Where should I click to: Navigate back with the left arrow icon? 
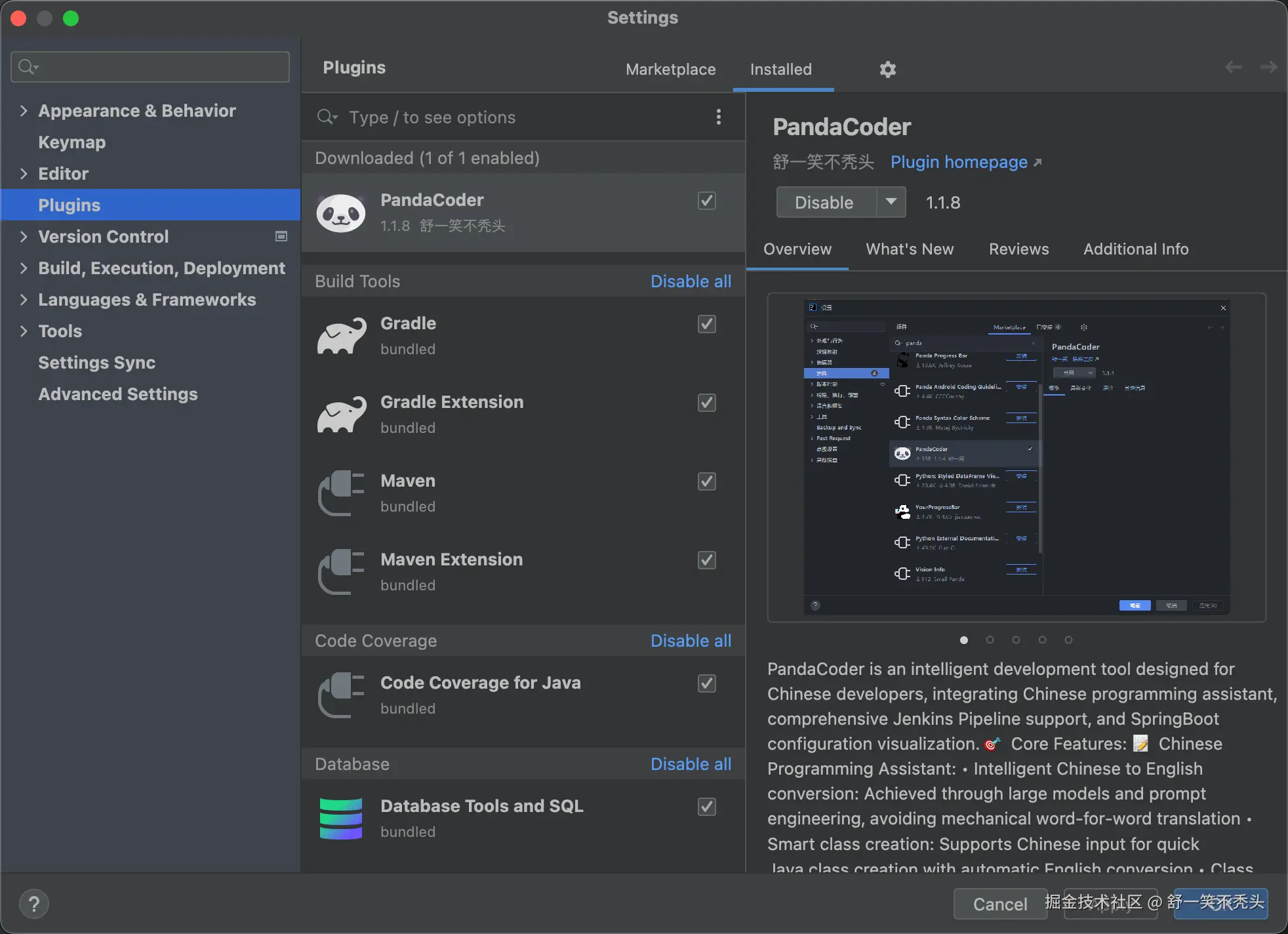tap(1233, 68)
